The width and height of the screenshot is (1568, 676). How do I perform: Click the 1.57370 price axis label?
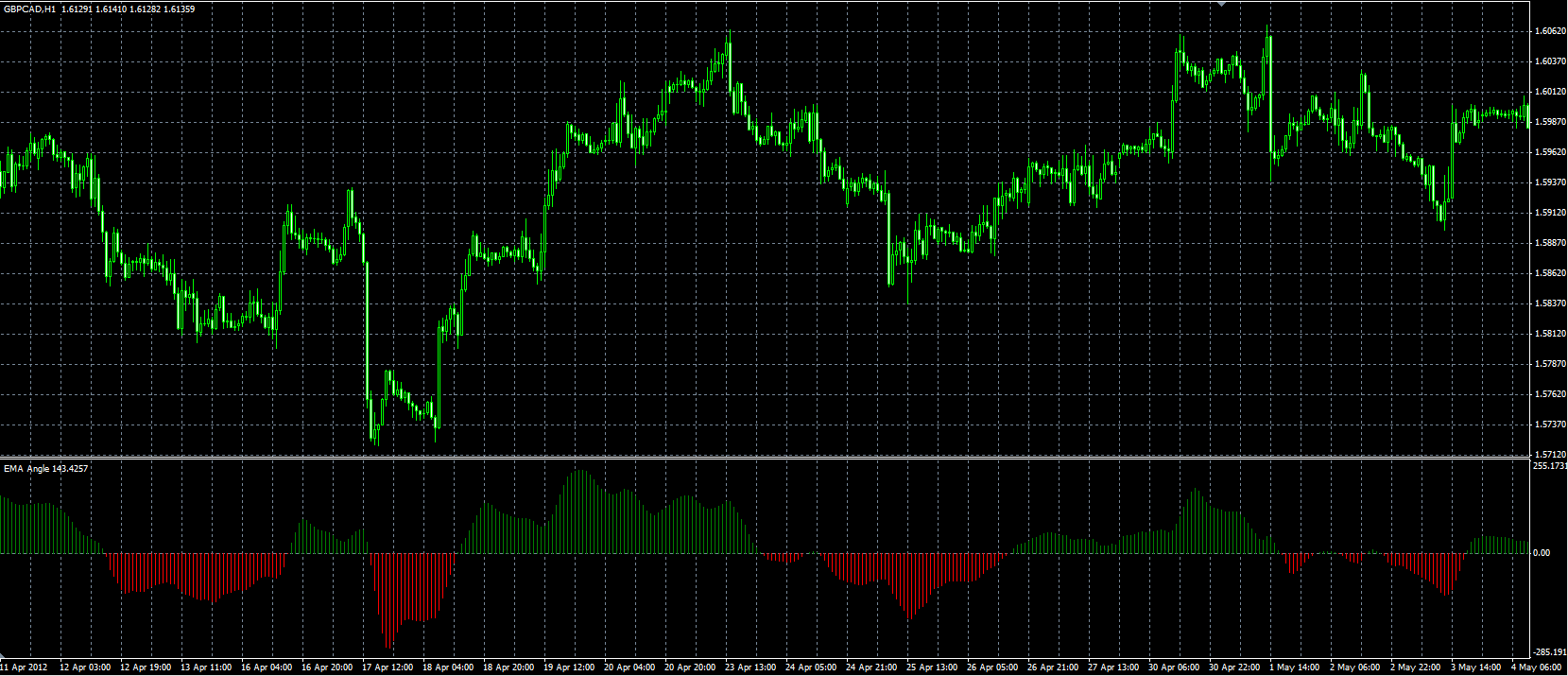1550,425
